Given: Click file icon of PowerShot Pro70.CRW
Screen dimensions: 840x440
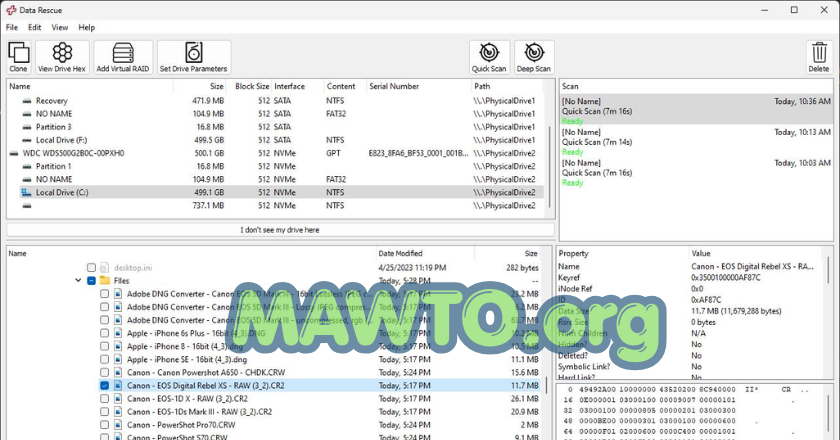Looking at the screenshot, I should (118, 425).
